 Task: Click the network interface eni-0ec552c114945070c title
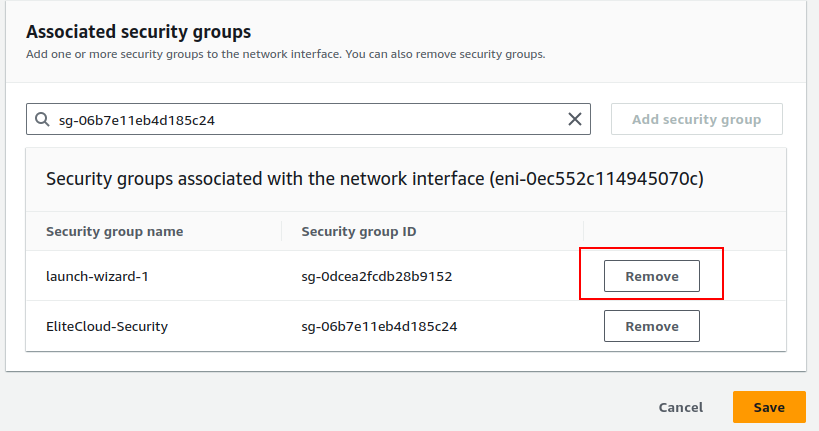375,179
